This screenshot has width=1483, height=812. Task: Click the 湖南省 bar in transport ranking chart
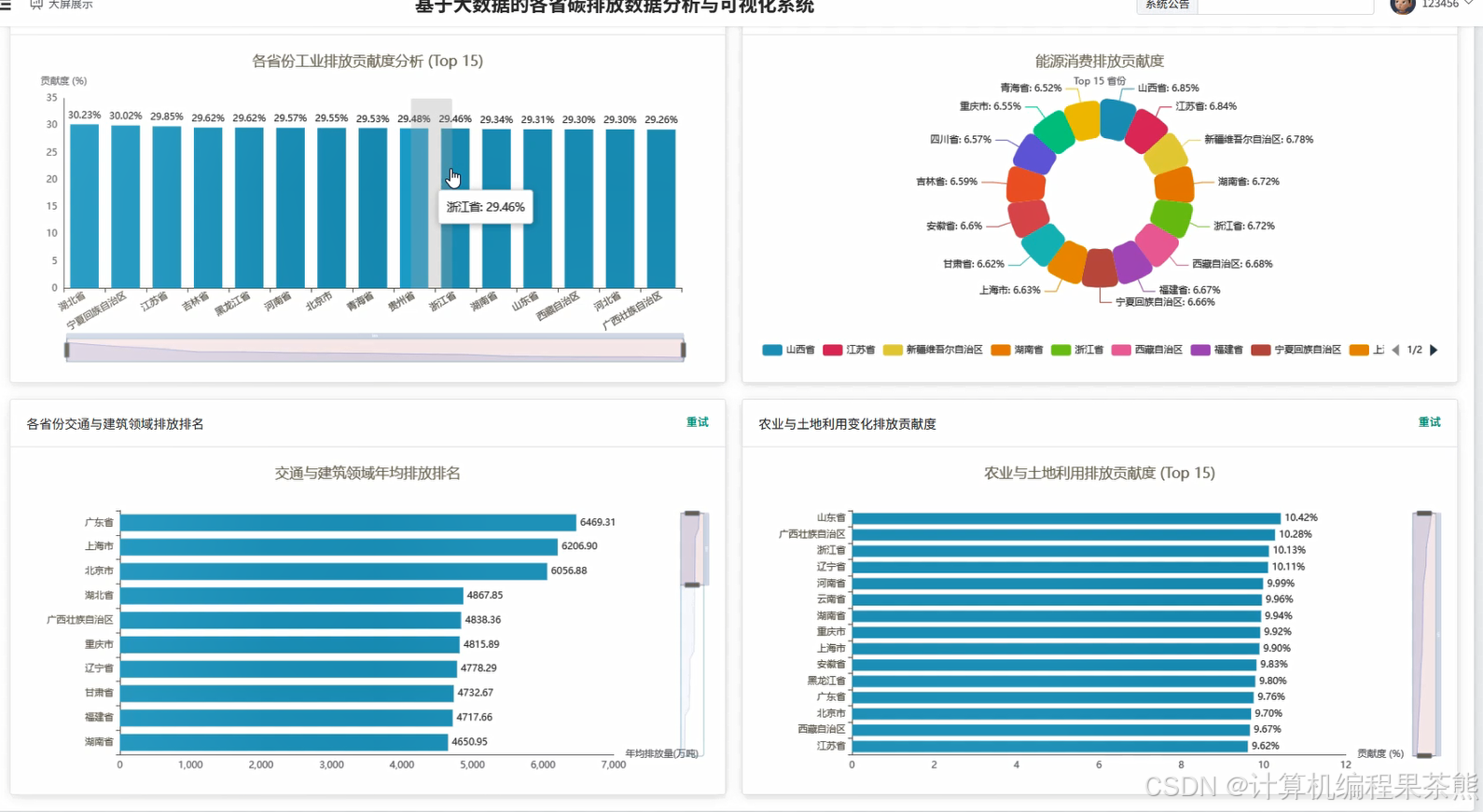tap(284, 742)
